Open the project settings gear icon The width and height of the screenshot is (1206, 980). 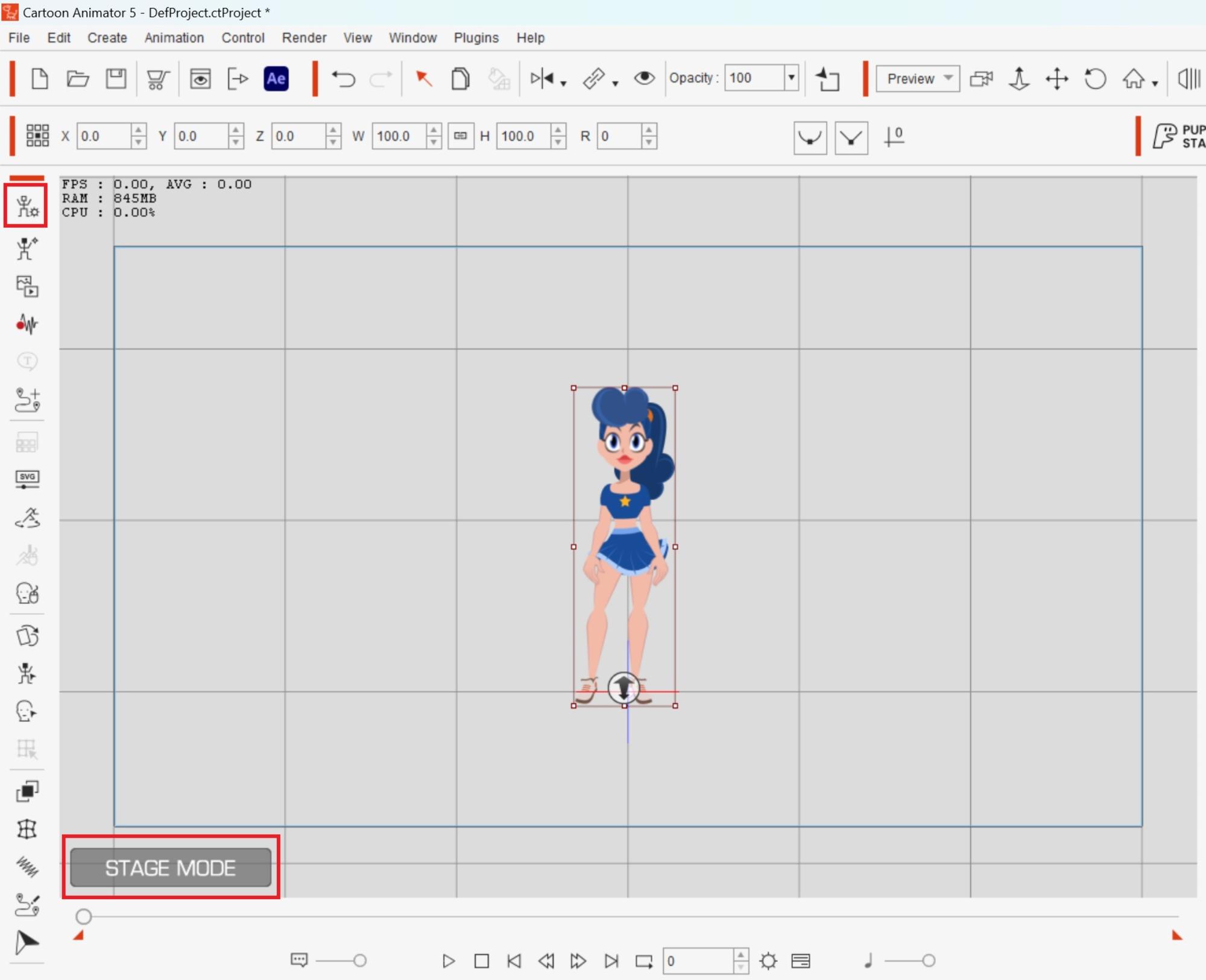[x=768, y=961]
